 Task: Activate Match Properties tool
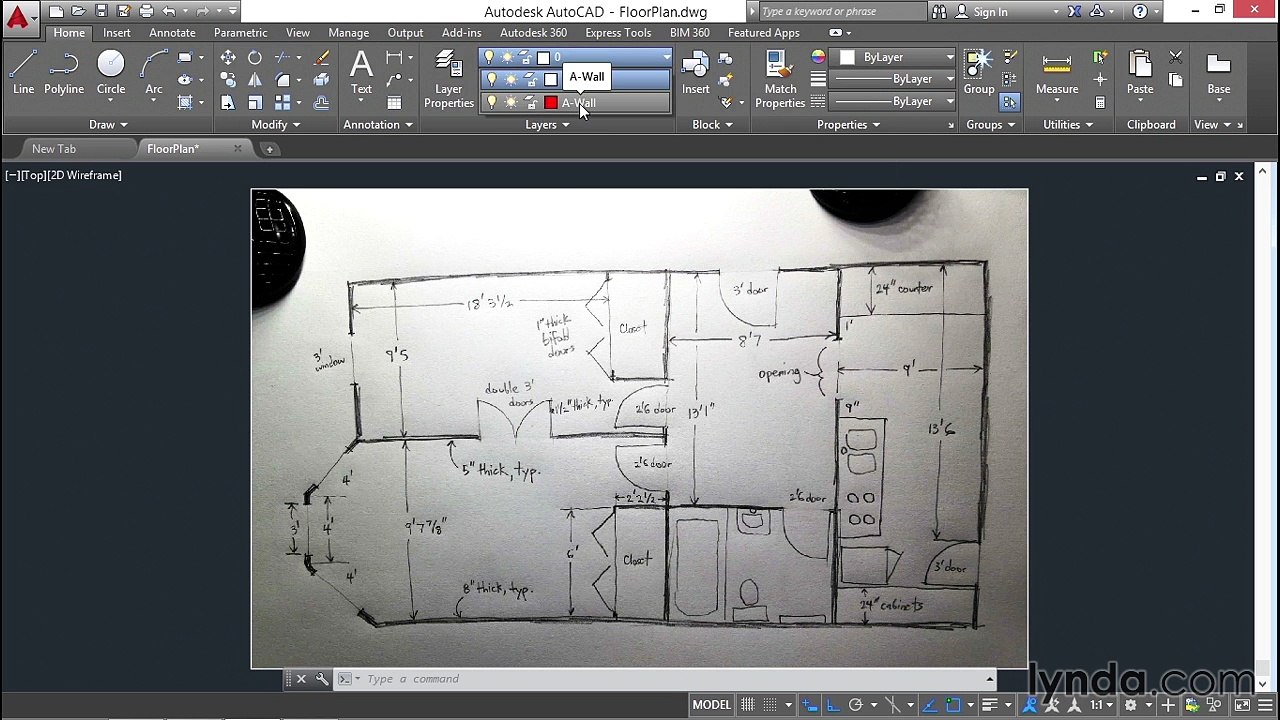point(780,80)
